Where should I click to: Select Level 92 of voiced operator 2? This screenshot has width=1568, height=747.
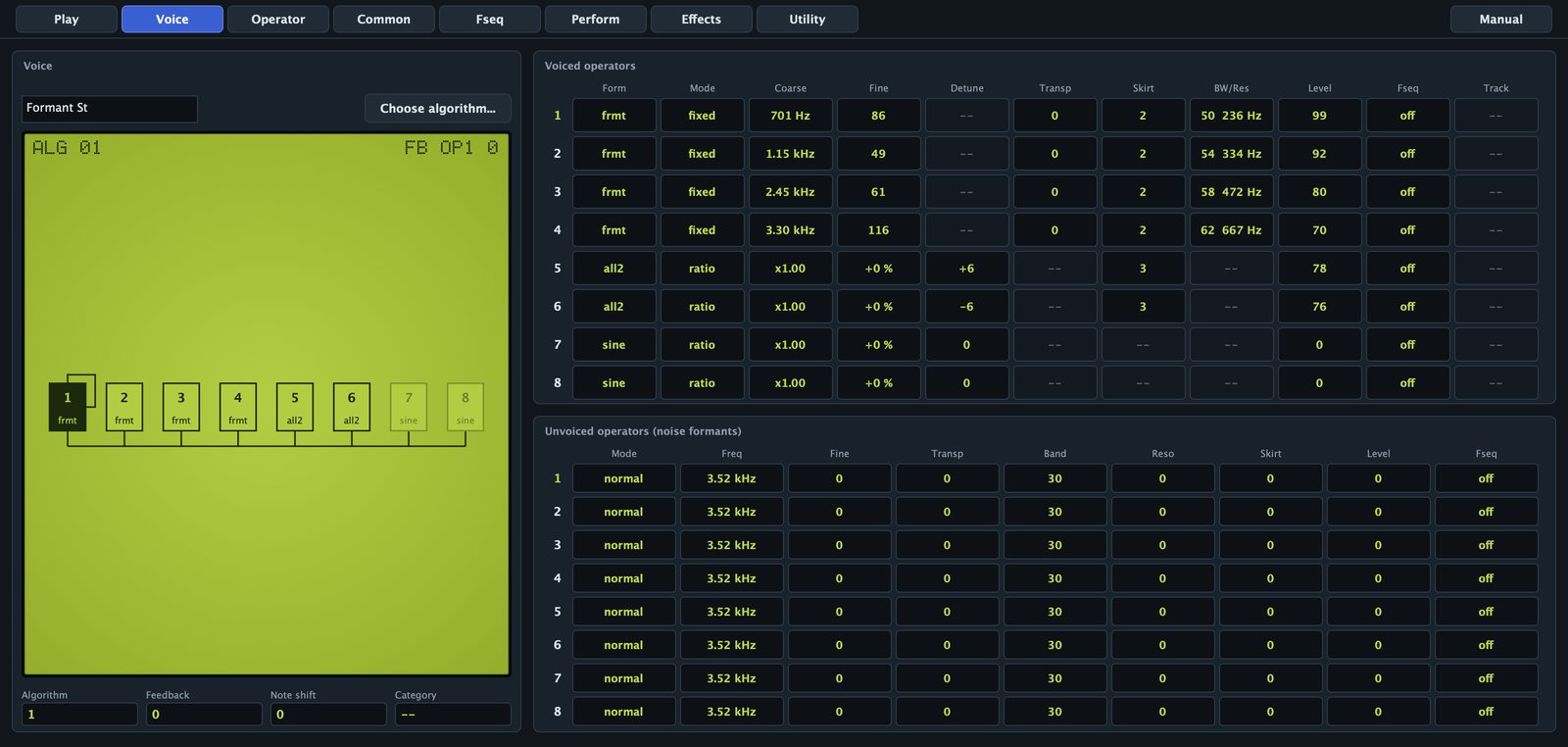(1319, 154)
